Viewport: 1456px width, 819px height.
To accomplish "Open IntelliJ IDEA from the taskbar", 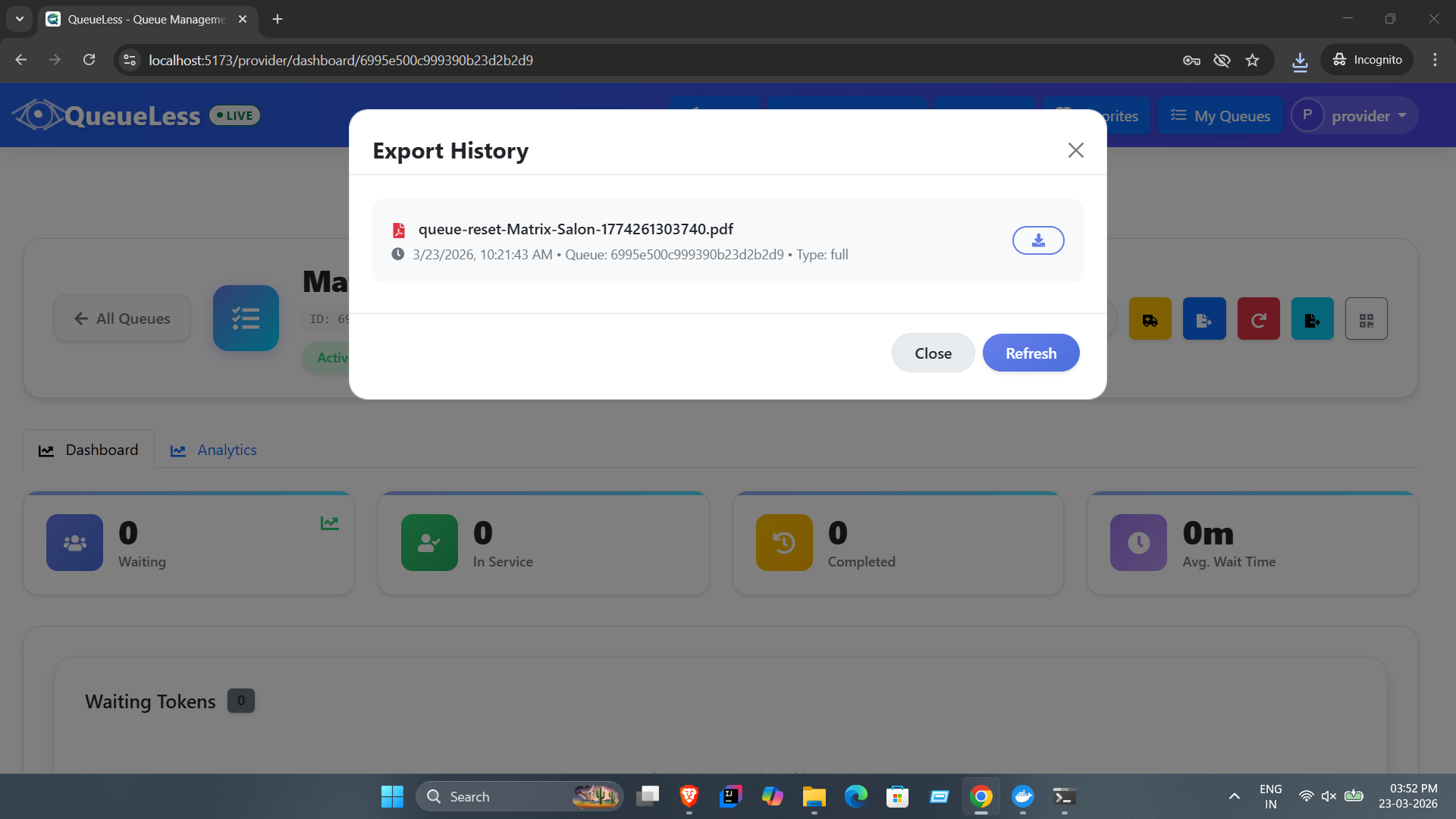I will (731, 796).
